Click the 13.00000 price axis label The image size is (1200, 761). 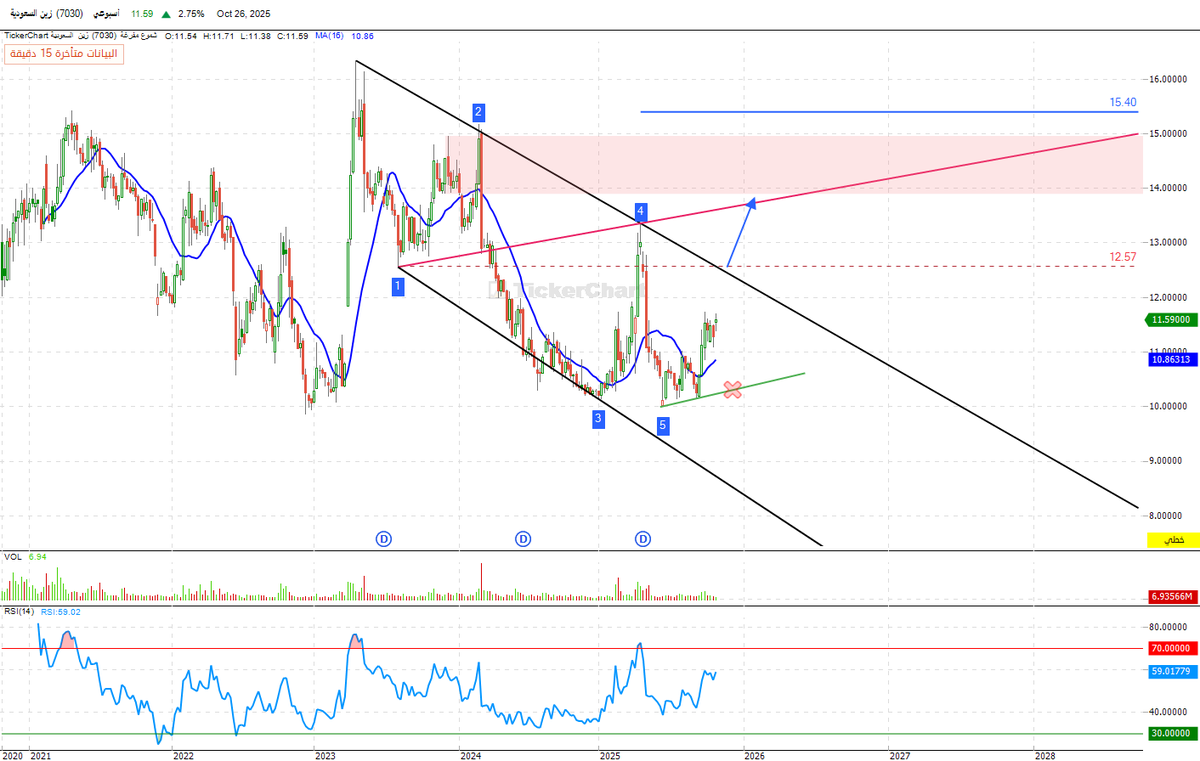[x=1169, y=243]
